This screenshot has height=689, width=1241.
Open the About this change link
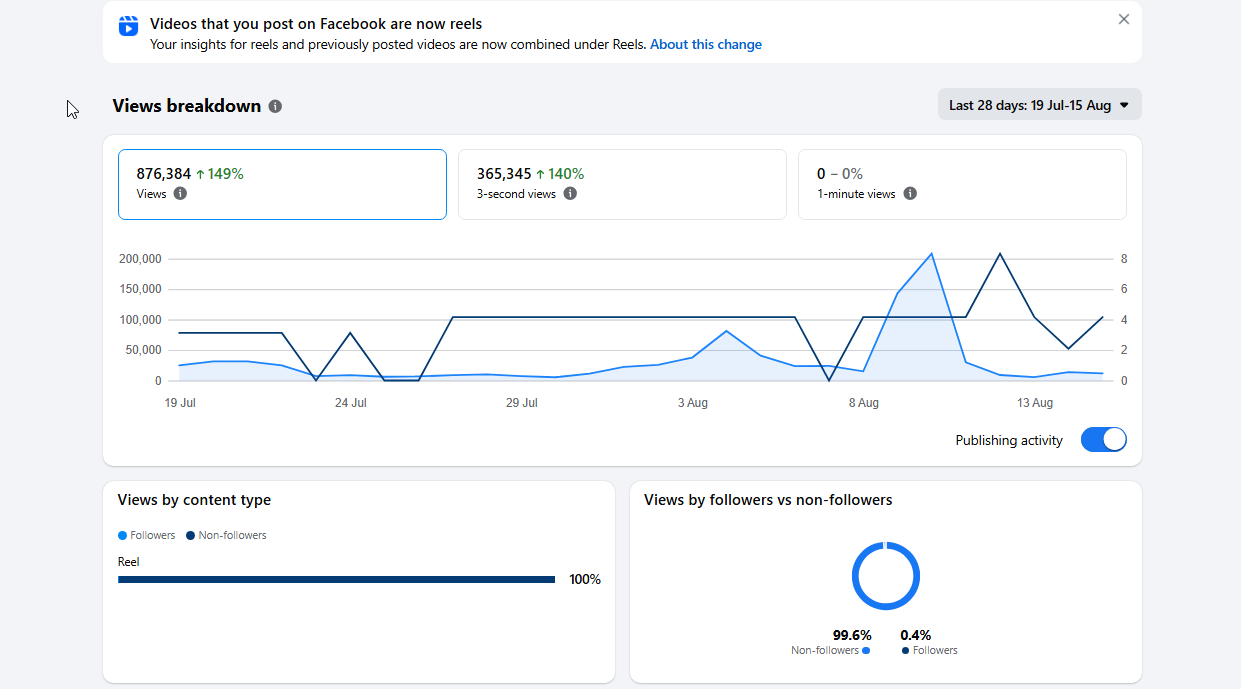706,44
